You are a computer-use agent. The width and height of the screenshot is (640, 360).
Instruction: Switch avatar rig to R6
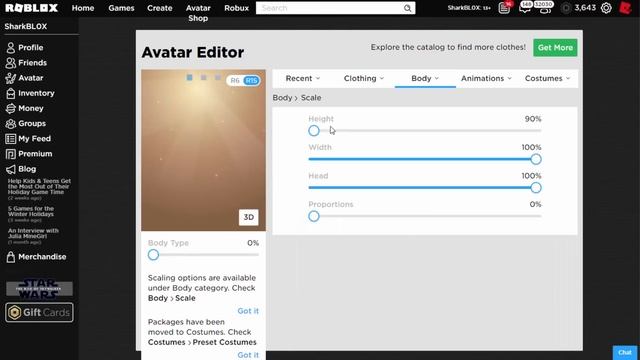pos(235,80)
